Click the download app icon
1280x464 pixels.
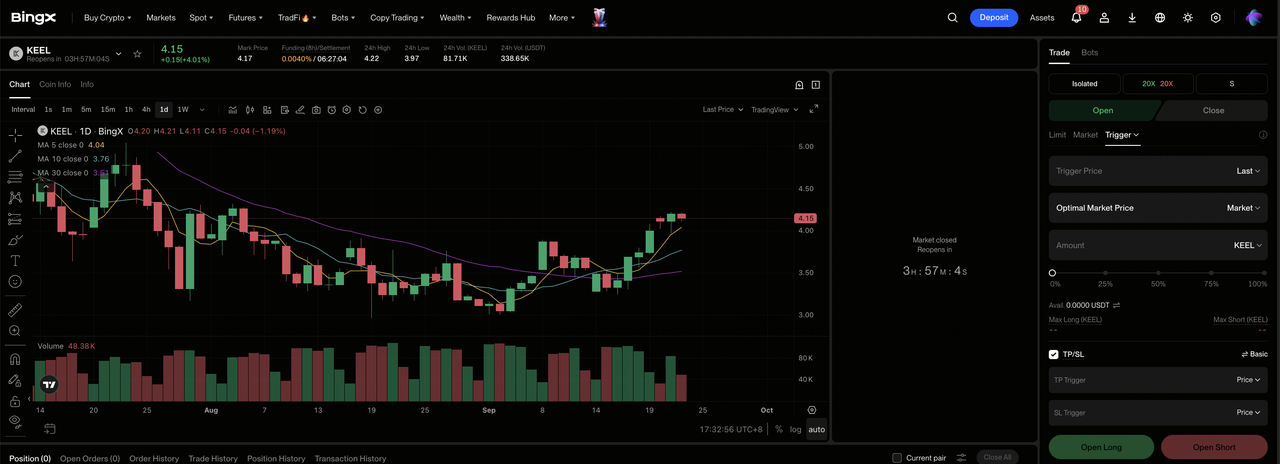pyautogui.click(x=1132, y=17)
